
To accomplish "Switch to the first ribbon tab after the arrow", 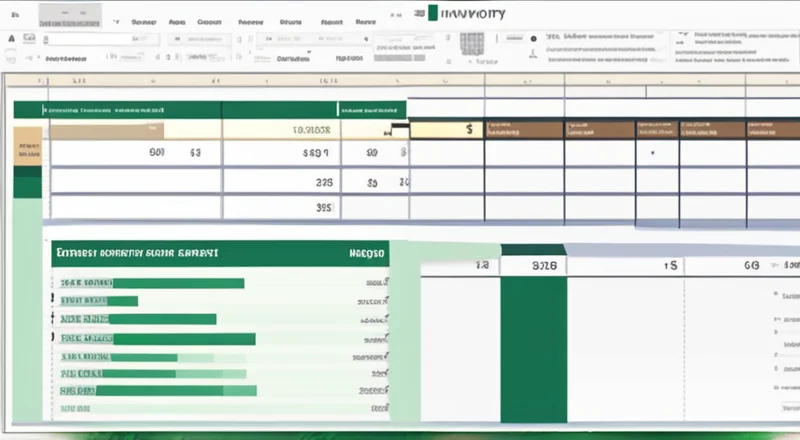I will tap(144, 19).
